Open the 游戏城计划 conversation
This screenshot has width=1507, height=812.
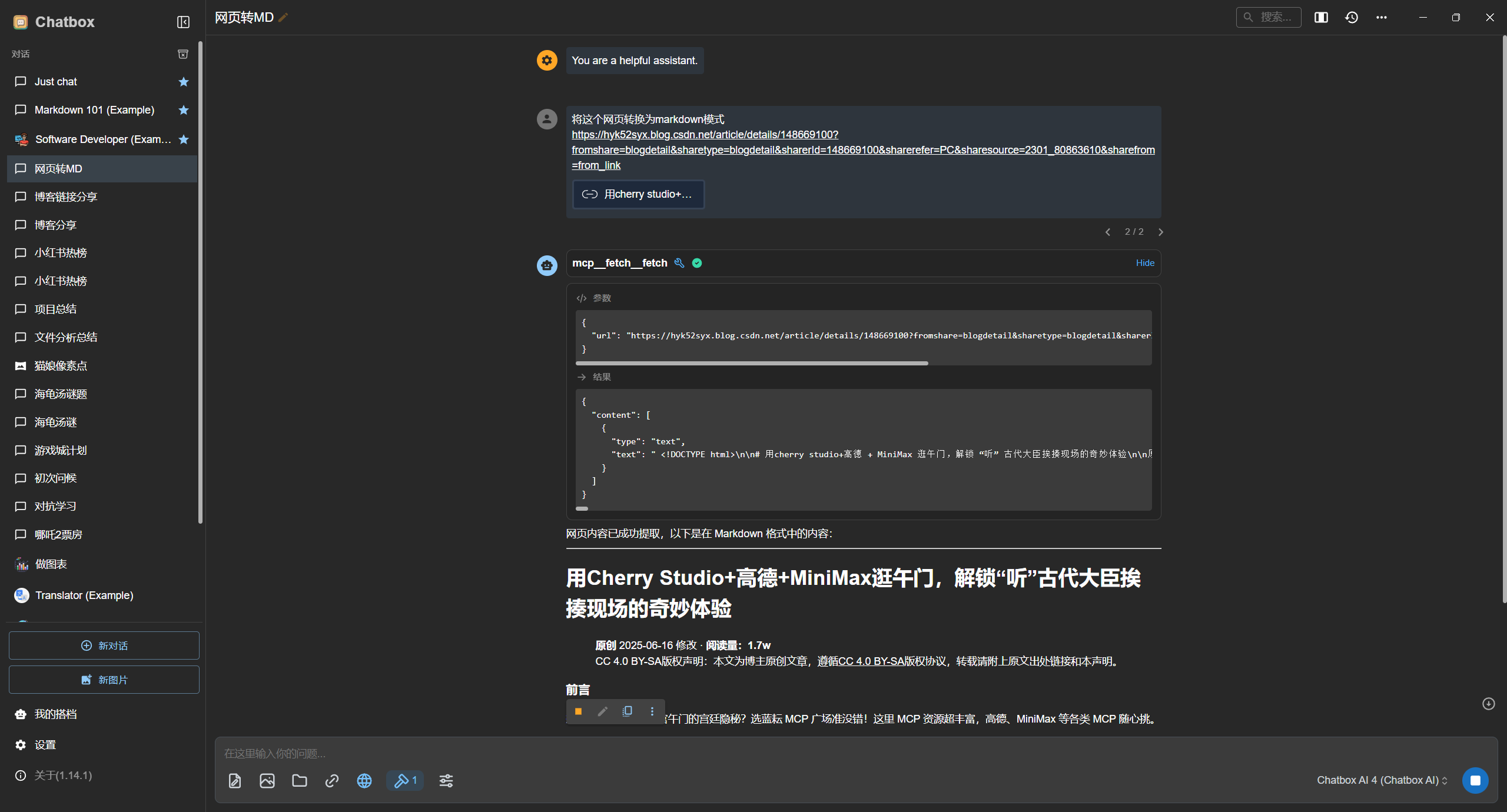click(102, 451)
